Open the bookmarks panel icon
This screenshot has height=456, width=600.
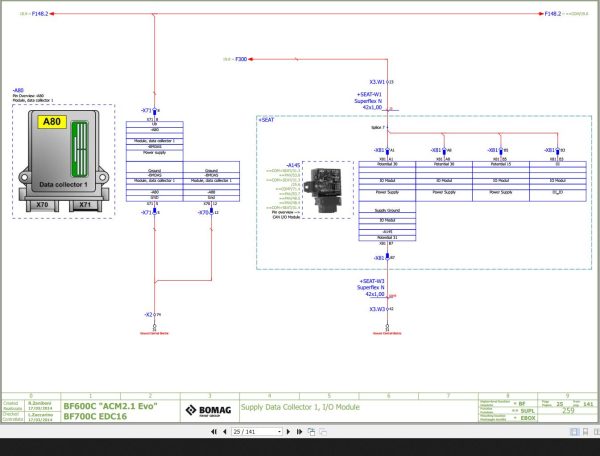[585, 432]
